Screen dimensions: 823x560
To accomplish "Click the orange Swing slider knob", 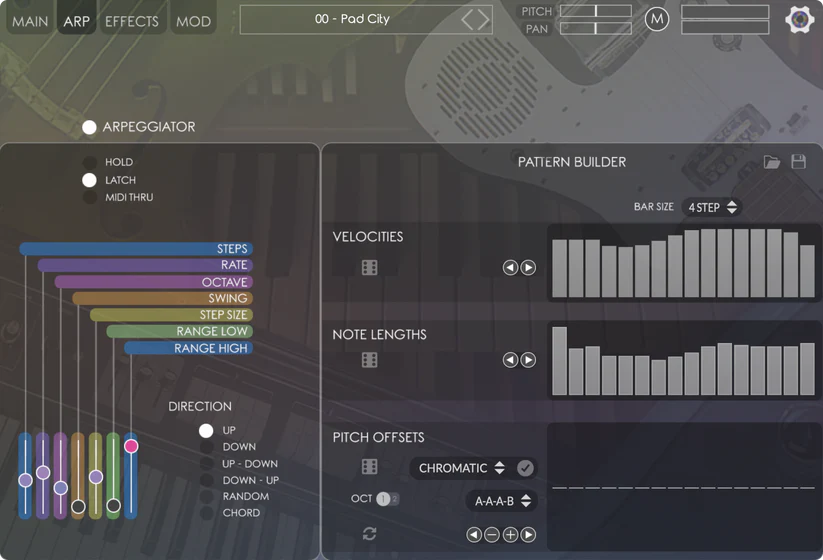I will (78, 506).
